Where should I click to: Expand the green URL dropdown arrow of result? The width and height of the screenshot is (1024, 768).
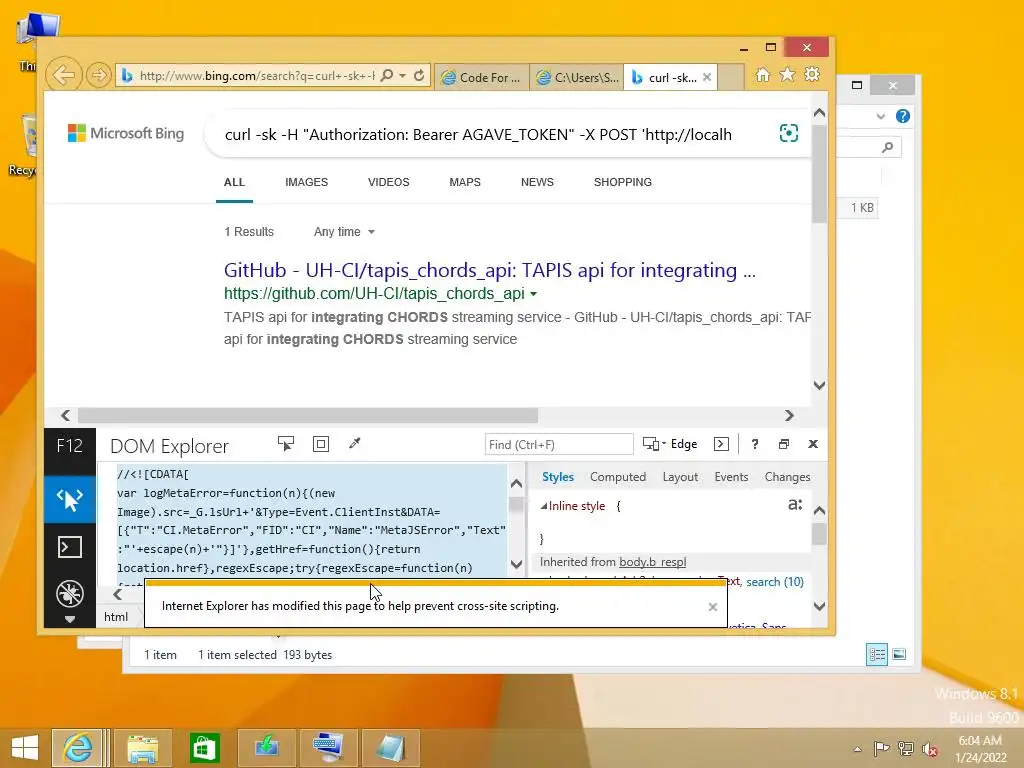point(534,294)
